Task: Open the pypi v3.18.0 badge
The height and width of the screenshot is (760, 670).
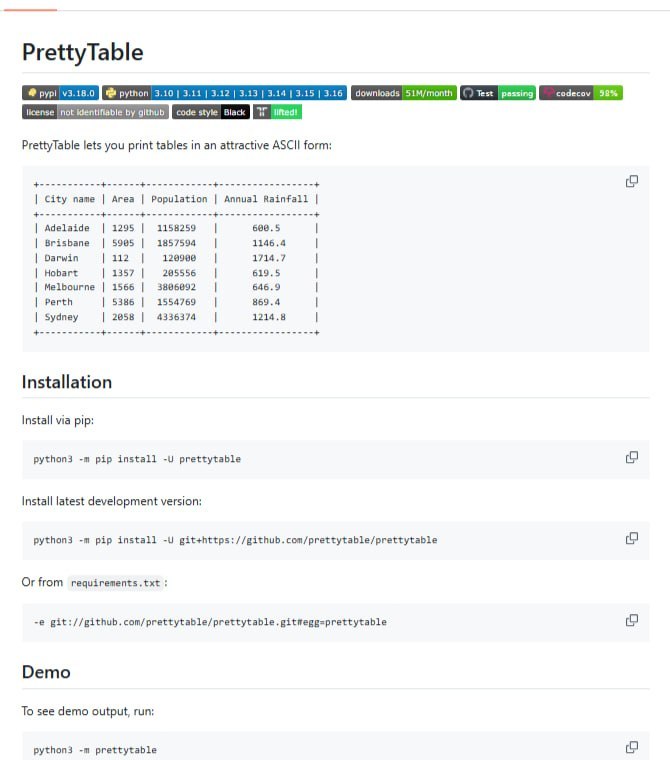Action: [x=61, y=93]
